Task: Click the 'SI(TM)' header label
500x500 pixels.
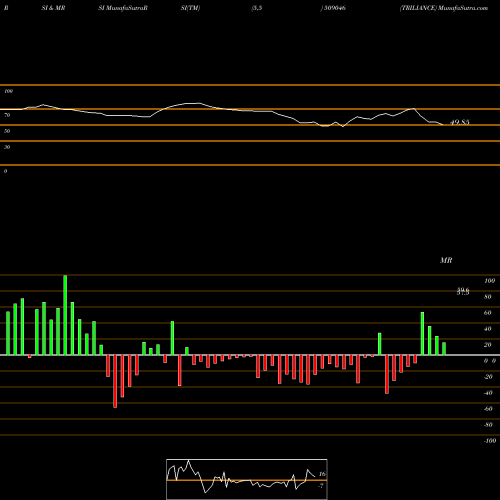Action: click(x=190, y=8)
